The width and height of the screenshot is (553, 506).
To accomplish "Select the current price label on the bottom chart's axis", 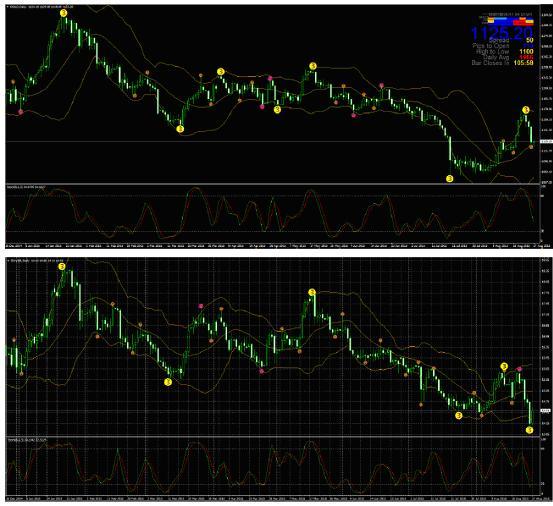I will coord(546,411).
